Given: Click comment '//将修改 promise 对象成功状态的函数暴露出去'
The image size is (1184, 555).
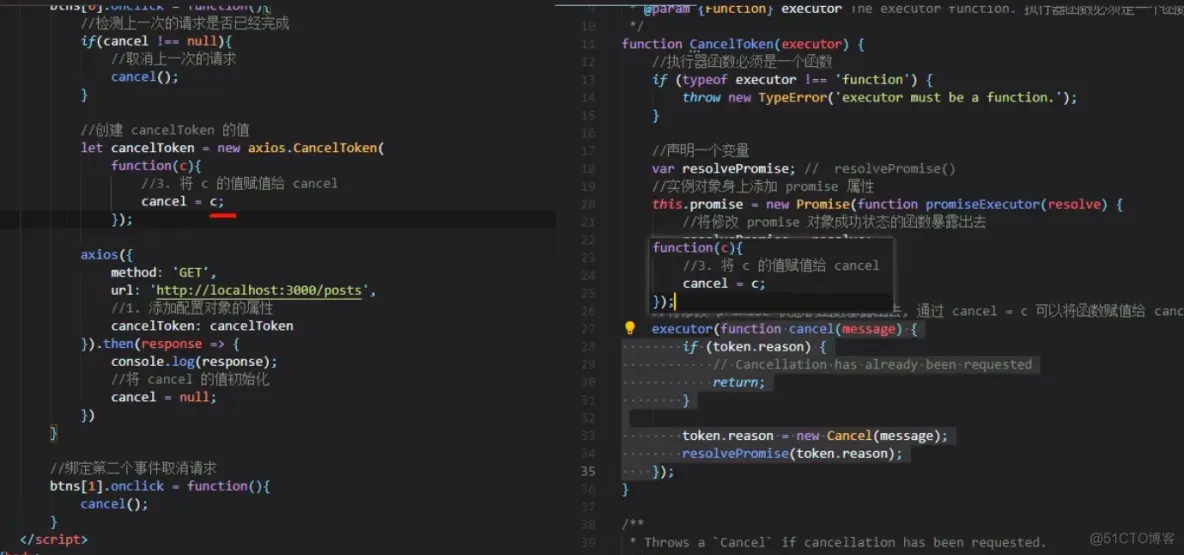Looking at the screenshot, I should (834, 222).
